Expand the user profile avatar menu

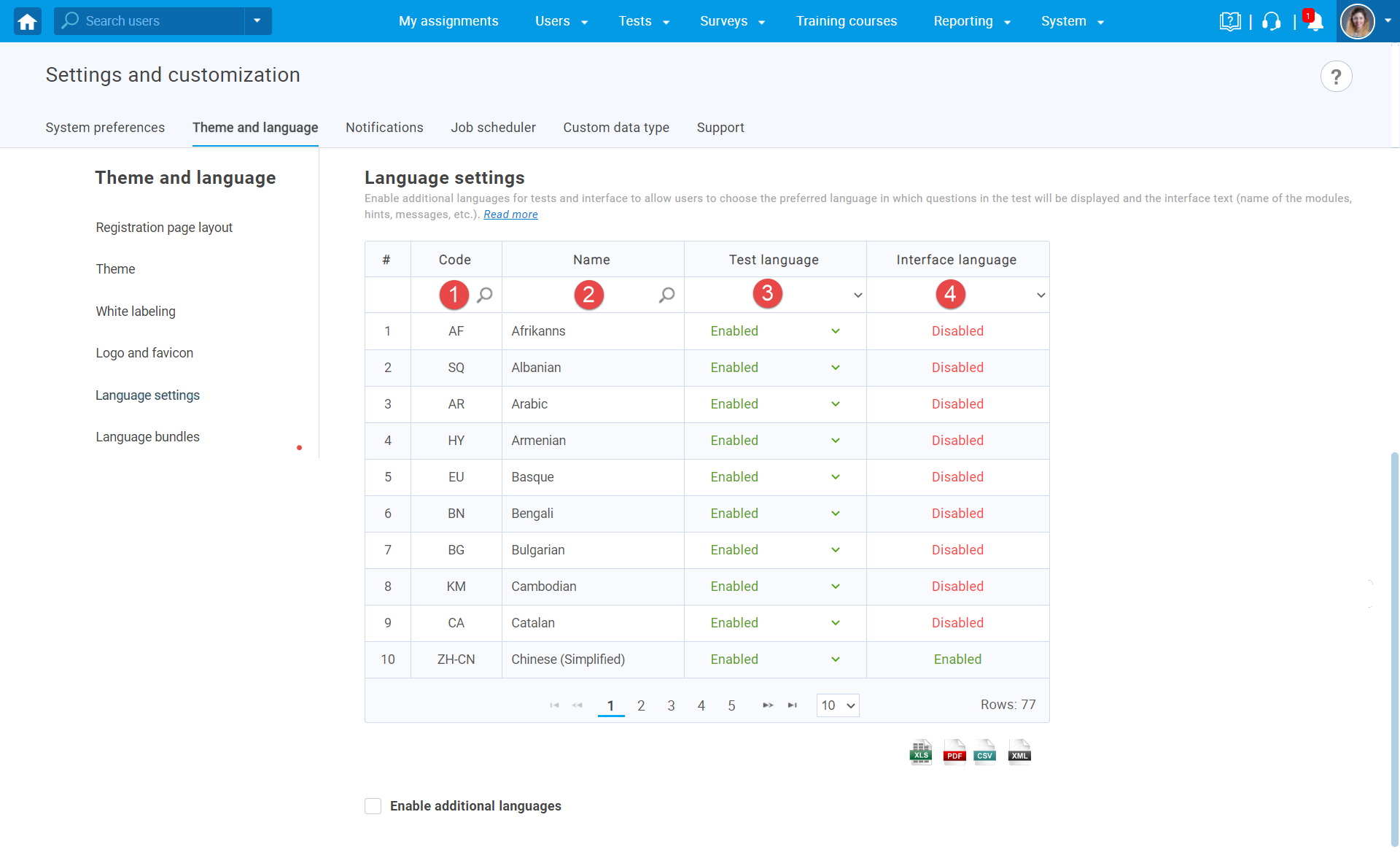[x=1358, y=21]
